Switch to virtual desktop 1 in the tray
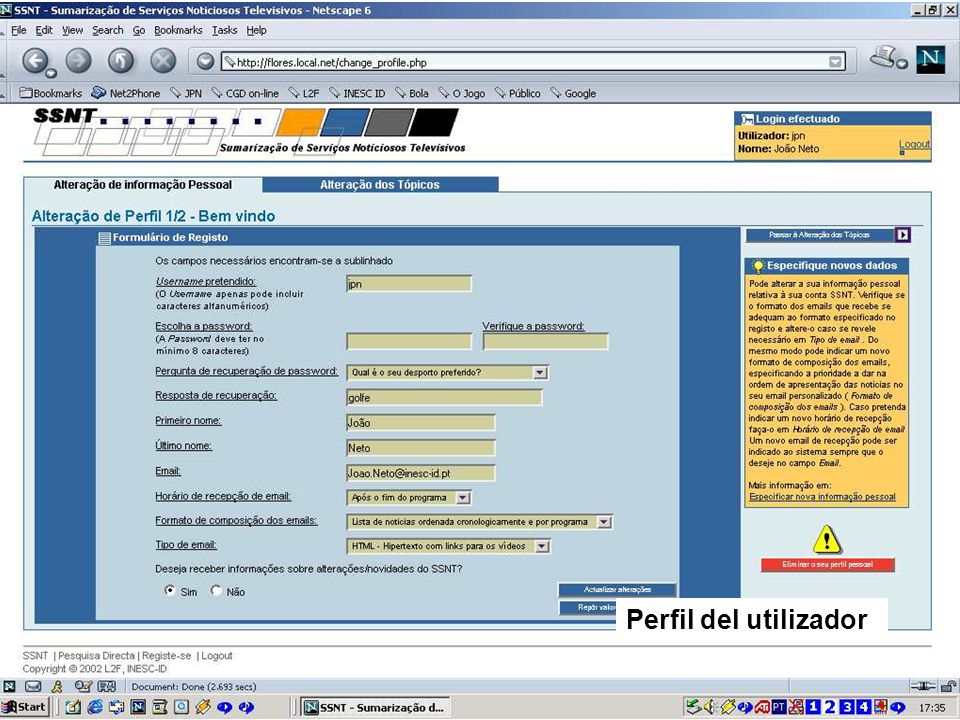This screenshot has height=720, width=960. (812, 707)
